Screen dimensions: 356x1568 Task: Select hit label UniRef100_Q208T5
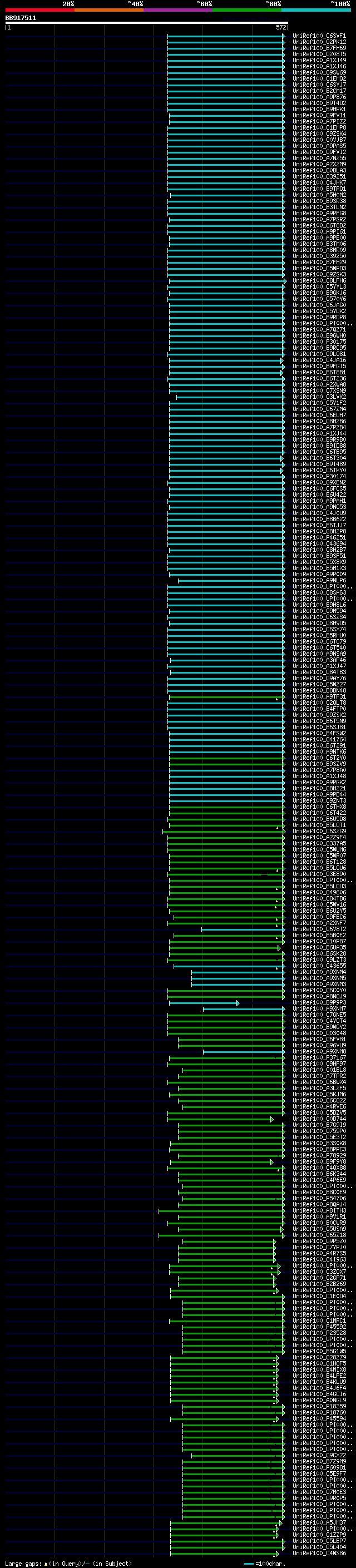[x=319, y=54]
